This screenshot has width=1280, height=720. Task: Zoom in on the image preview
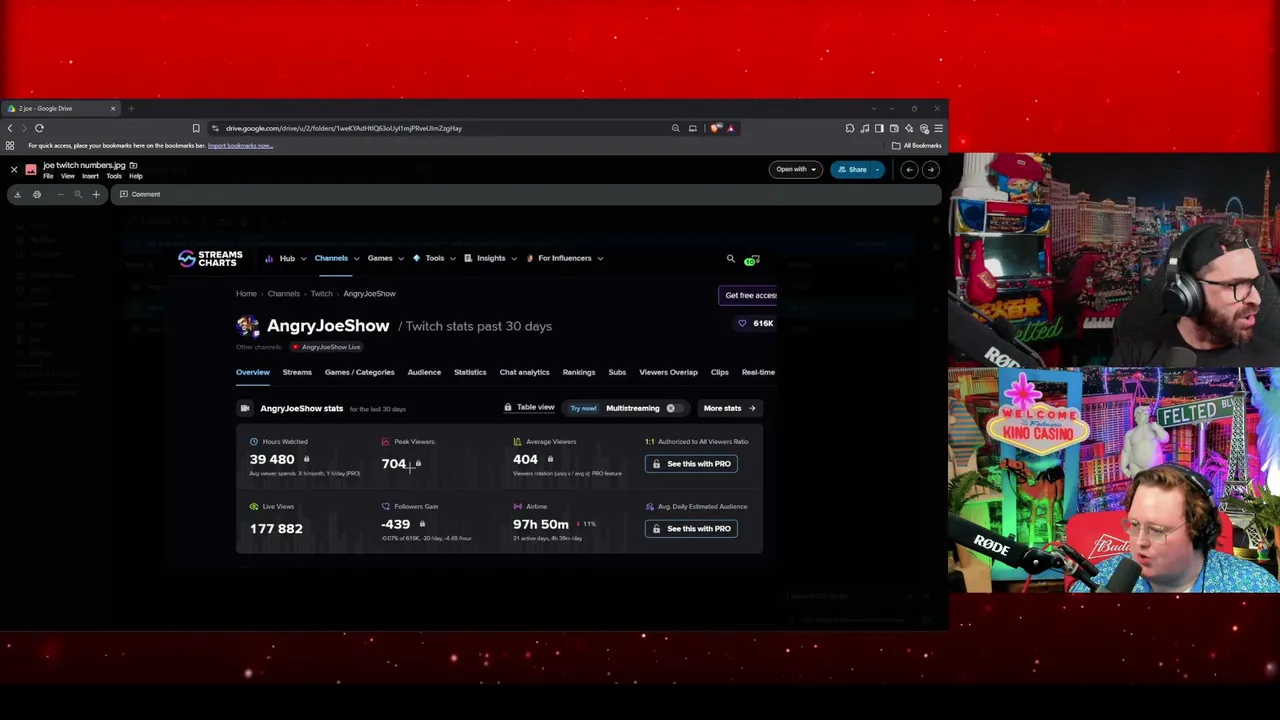pyautogui.click(x=96, y=194)
